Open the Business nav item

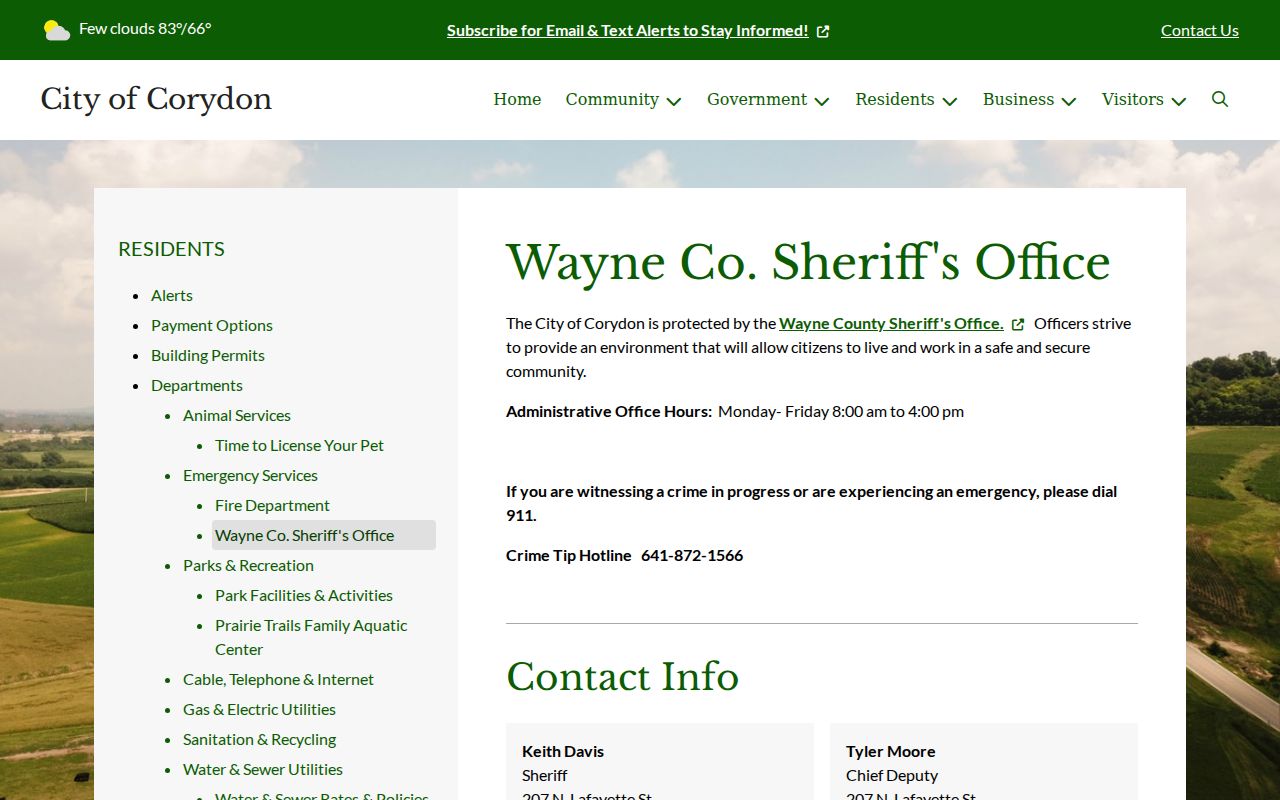tap(1018, 99)
